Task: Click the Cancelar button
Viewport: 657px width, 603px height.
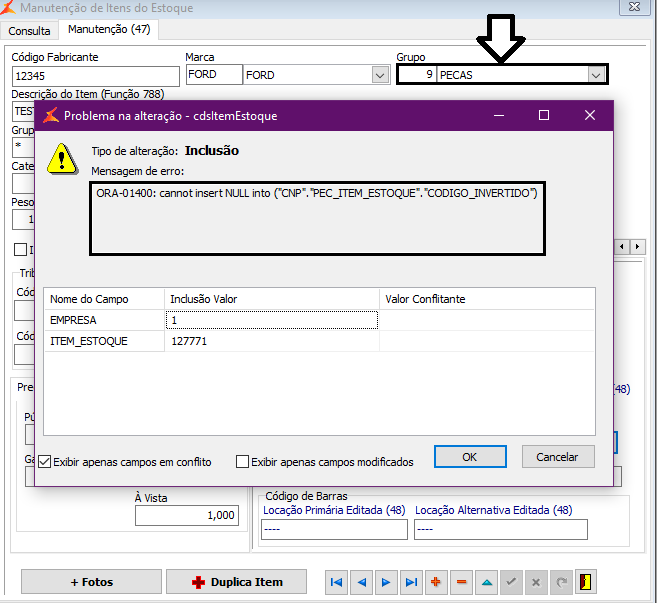Action: pos(558,457)
